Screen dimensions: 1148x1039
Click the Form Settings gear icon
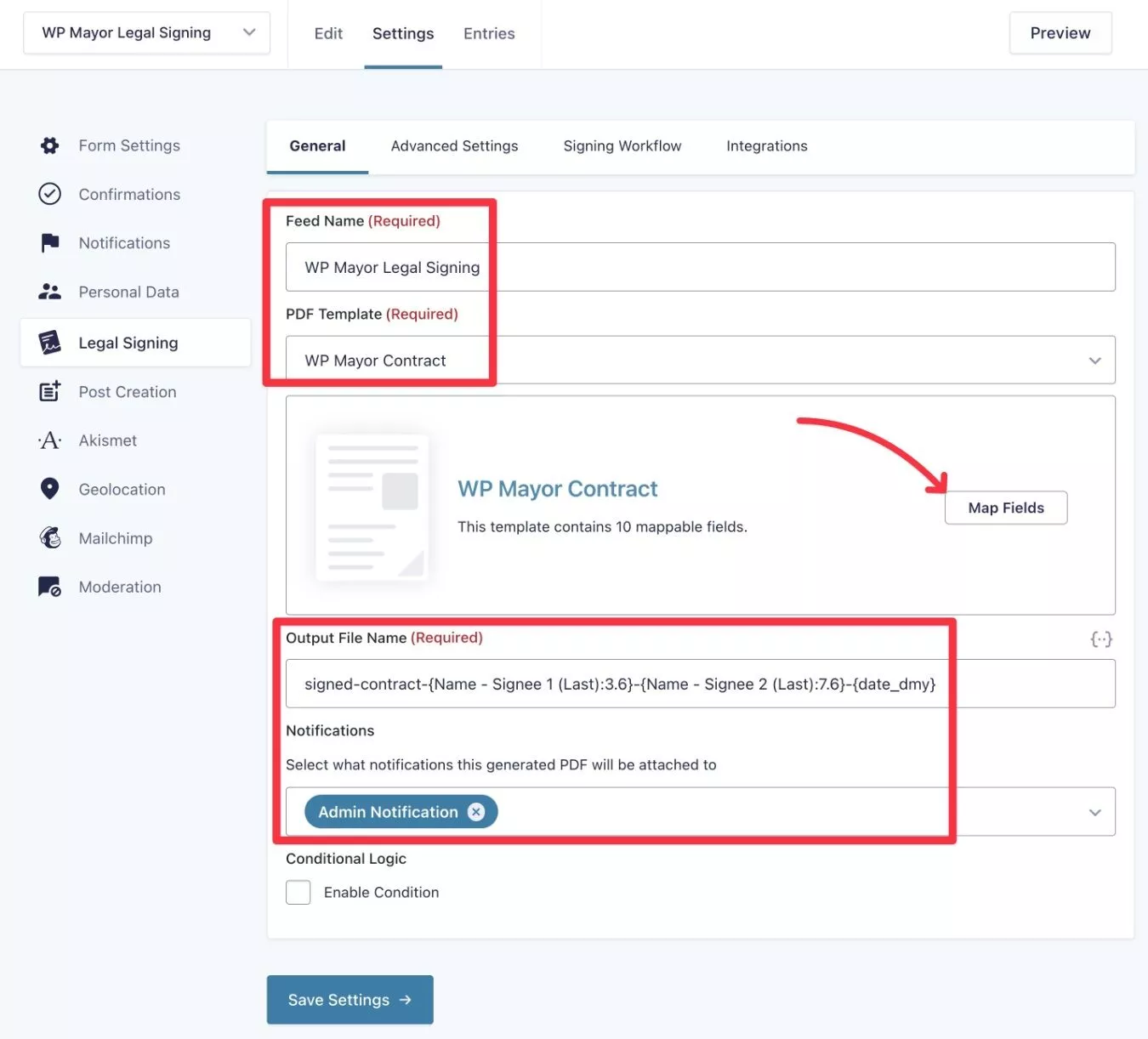point(50,145)
